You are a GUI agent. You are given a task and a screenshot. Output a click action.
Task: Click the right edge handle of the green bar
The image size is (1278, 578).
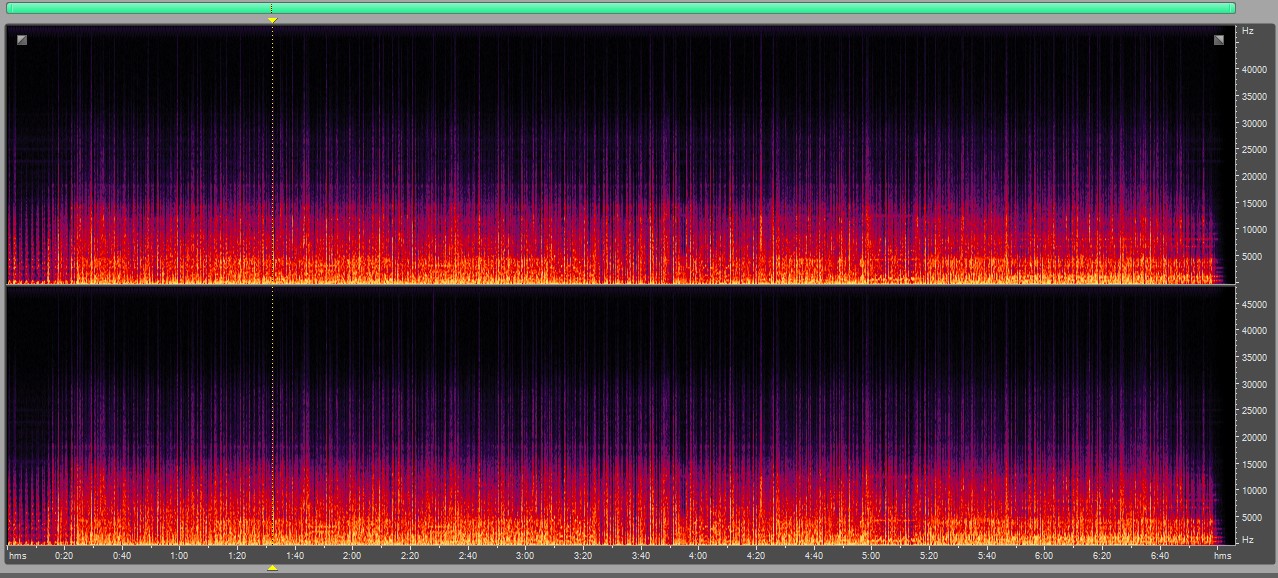pyautogui.click(x=1232, y=8)
